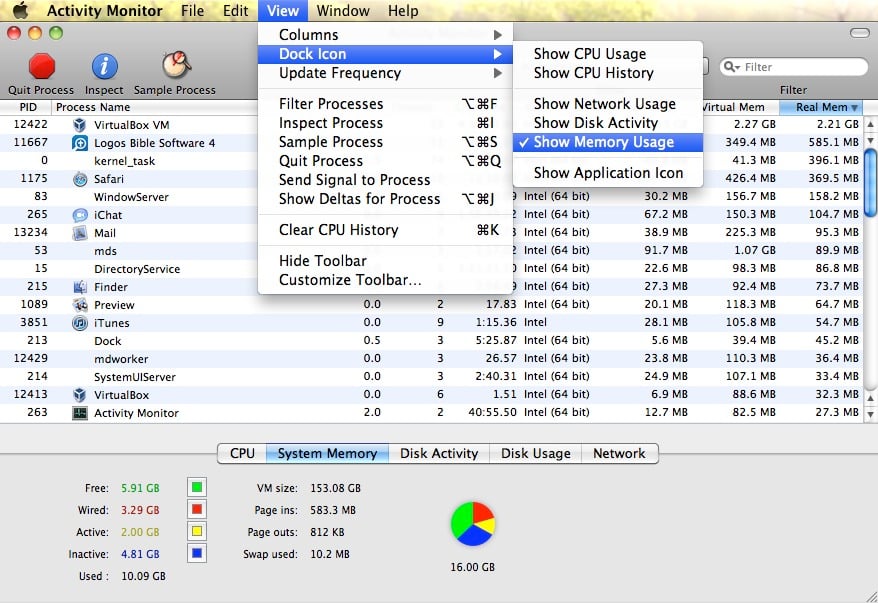Click the Mail process icon
878x603 pixels.
[80, 233]
